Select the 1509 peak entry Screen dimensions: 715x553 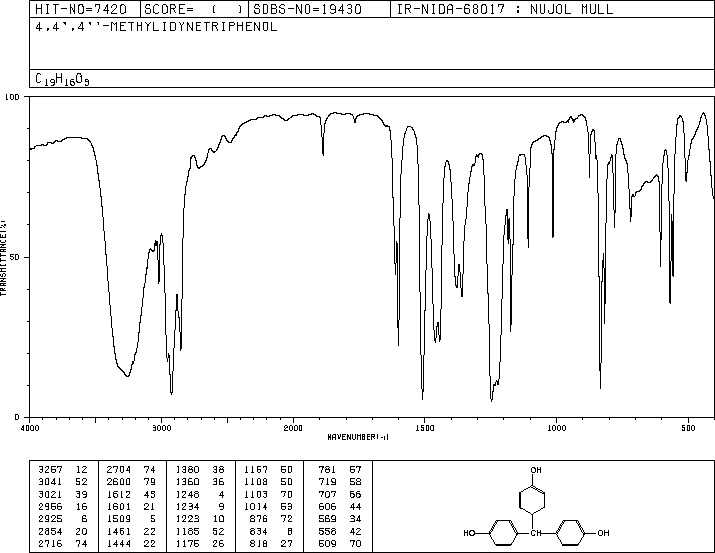coord(119,519)
